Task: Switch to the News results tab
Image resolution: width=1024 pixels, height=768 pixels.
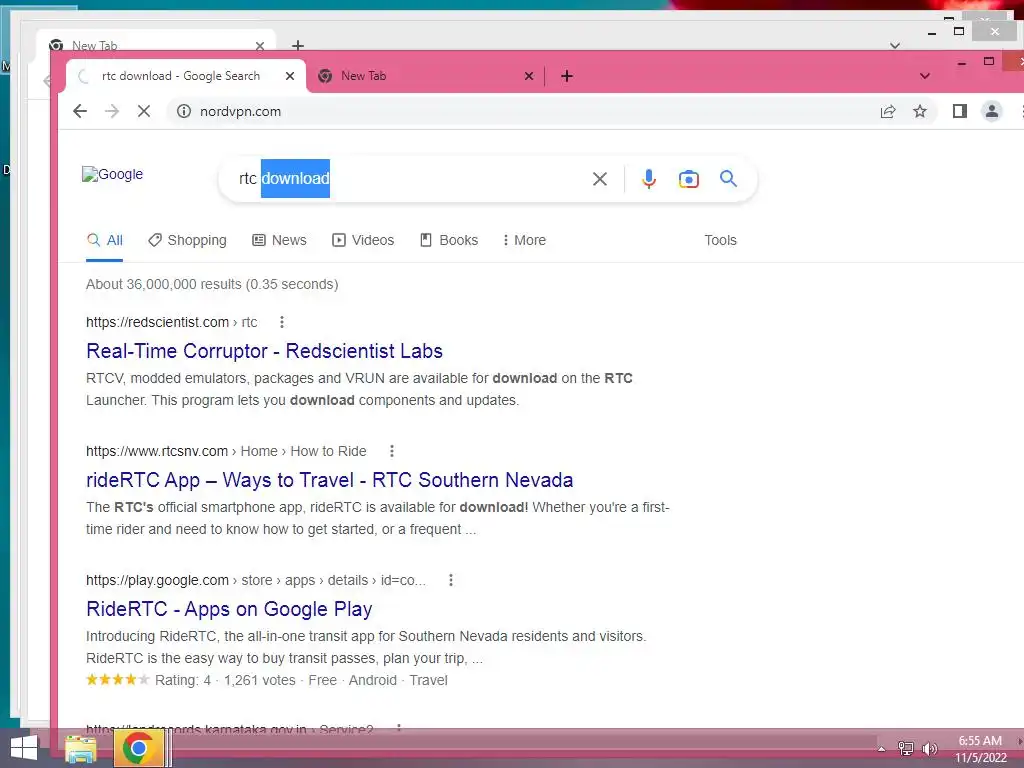Action: [280, 240]
